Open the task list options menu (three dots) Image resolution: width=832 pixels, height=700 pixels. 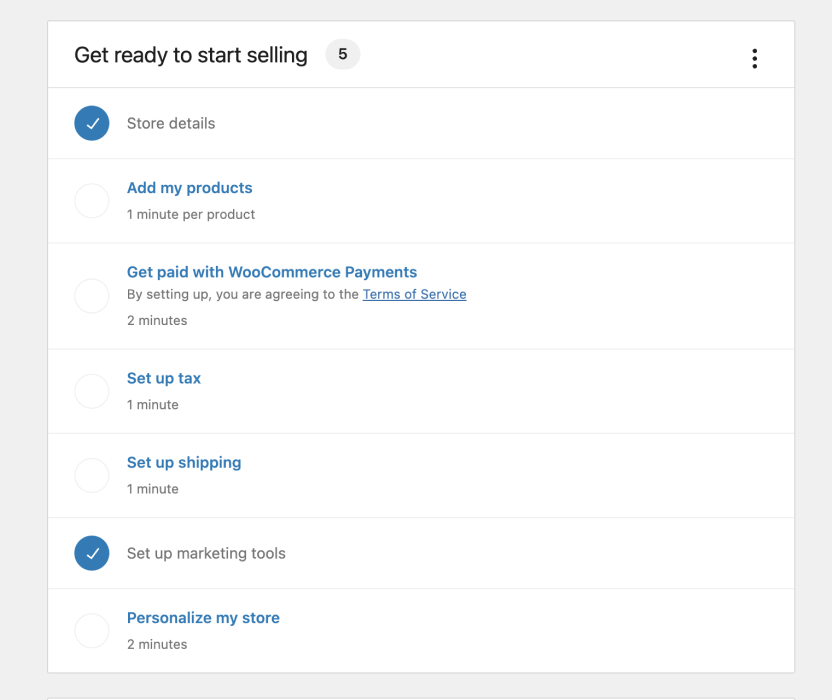pos(755,58)
